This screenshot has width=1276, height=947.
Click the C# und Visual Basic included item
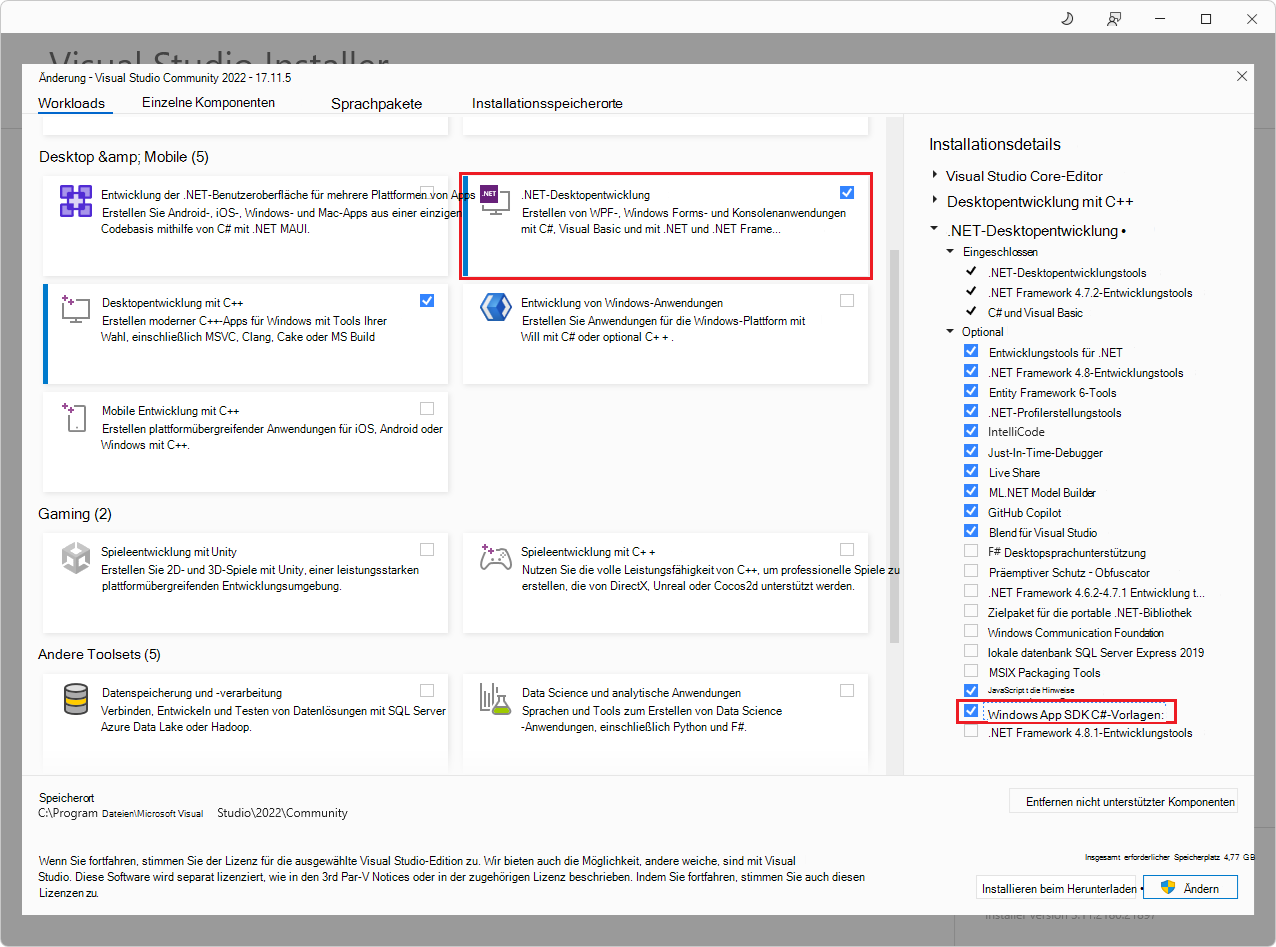point(1035,312)
